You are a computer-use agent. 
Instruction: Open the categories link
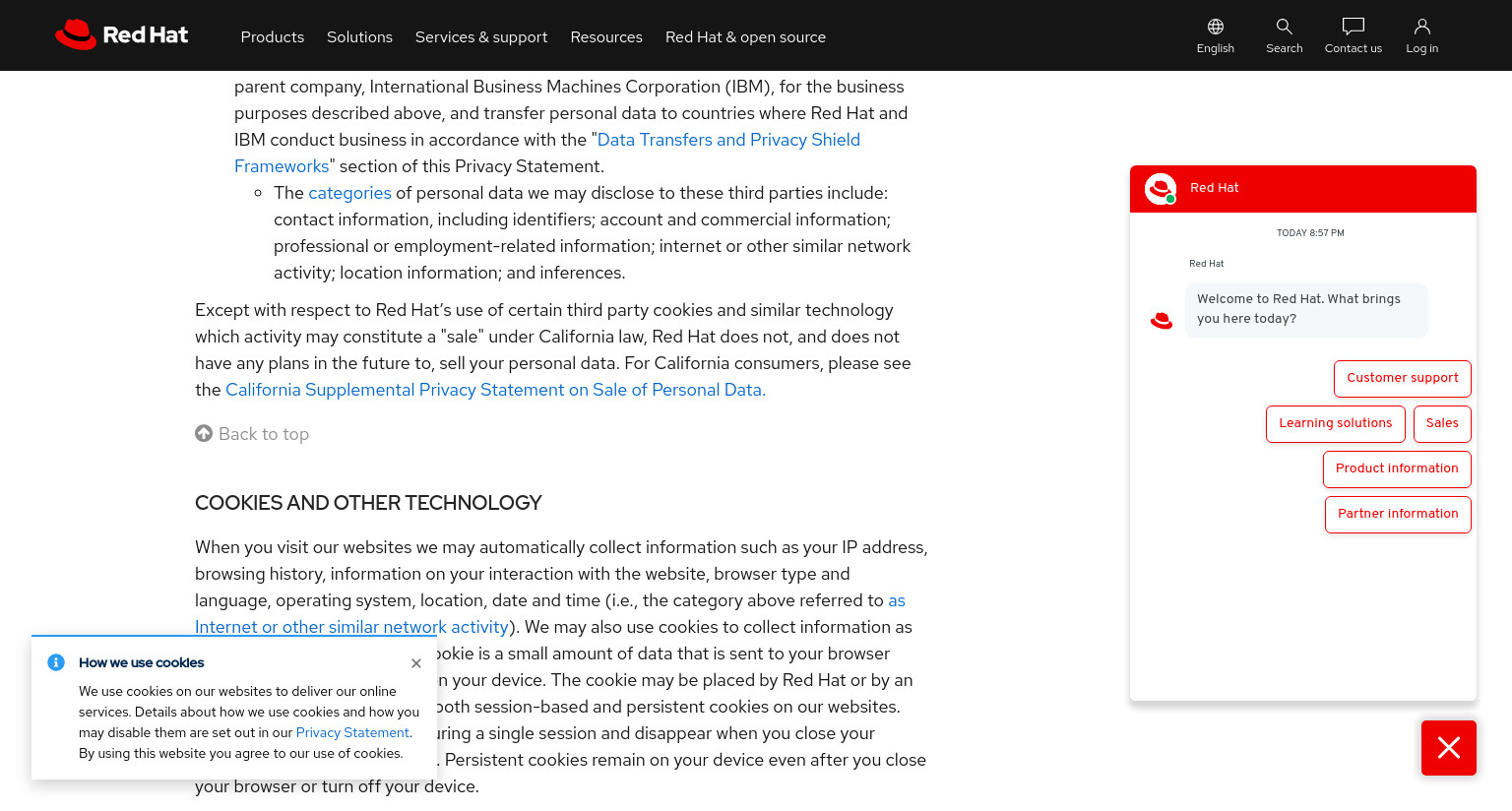[349, 193]
